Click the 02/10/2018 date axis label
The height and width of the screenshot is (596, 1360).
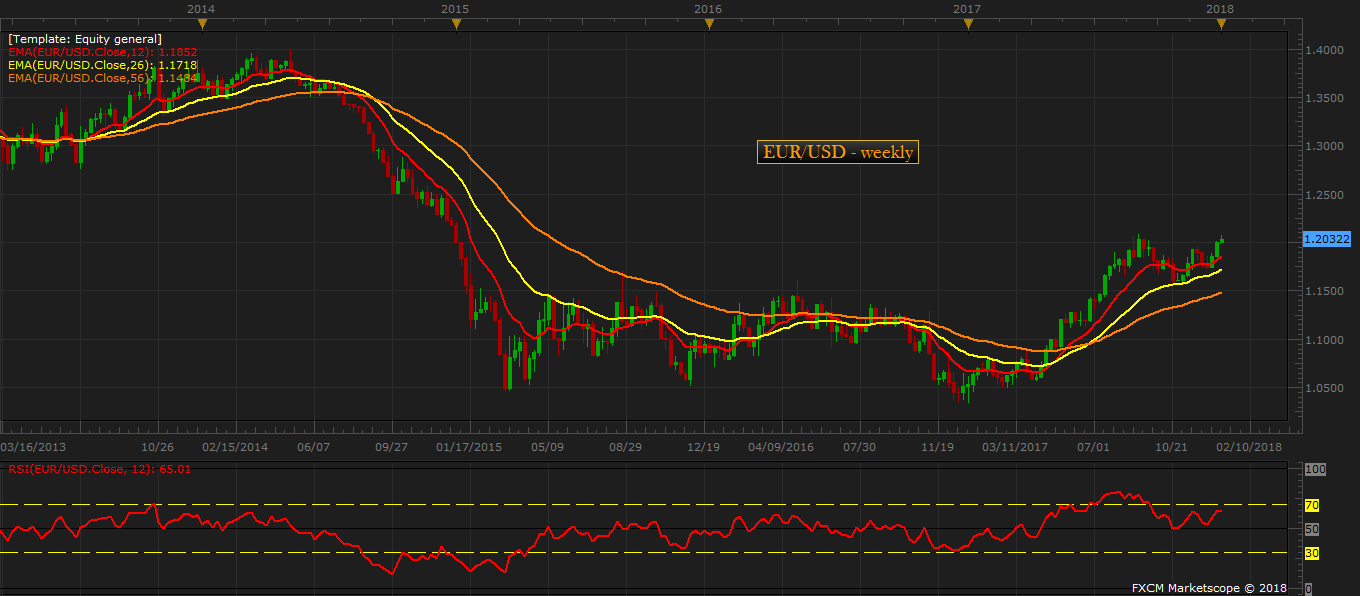(x=1249, y=447)
